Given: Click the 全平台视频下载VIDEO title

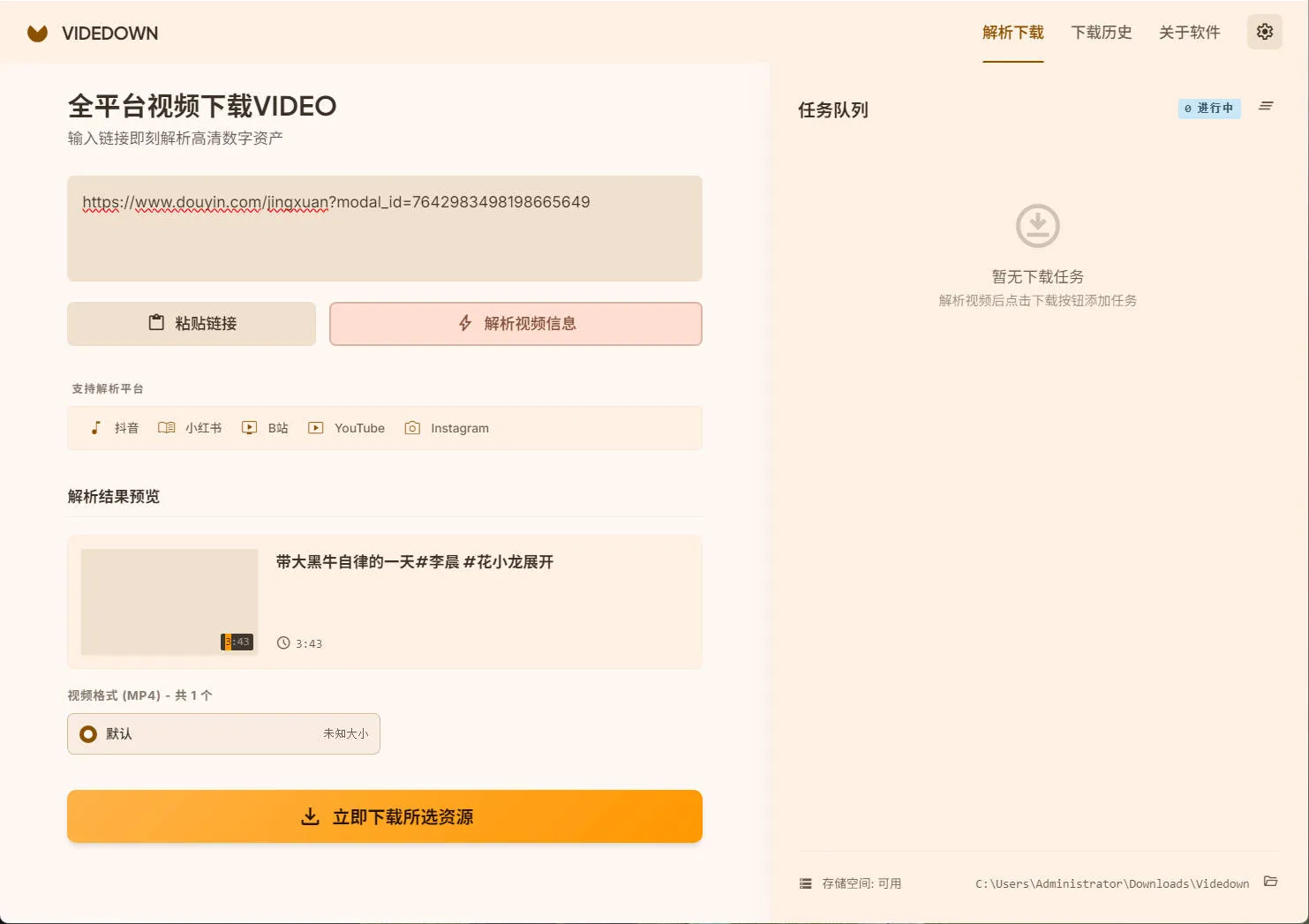Looking at the screenshot, I should (202, 106).
